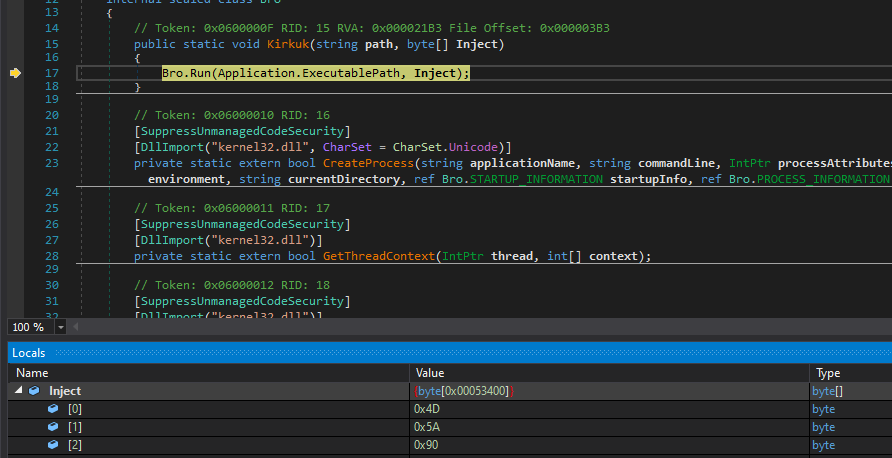Click the Token 0x06000012 comment
892x458 pixels.
pos(232,285)
